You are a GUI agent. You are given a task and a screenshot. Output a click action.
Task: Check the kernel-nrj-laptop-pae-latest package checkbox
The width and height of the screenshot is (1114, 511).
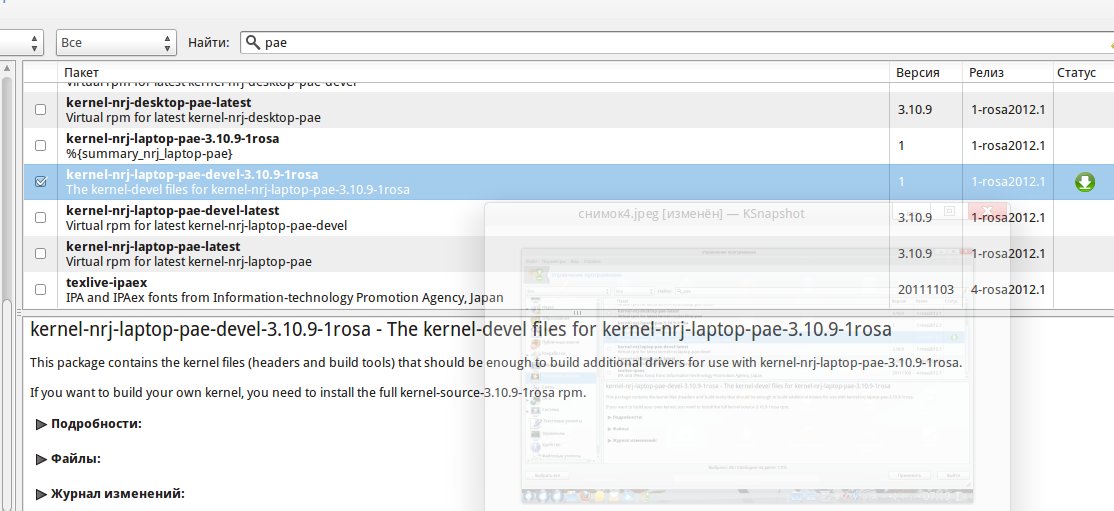pos(40,254)
